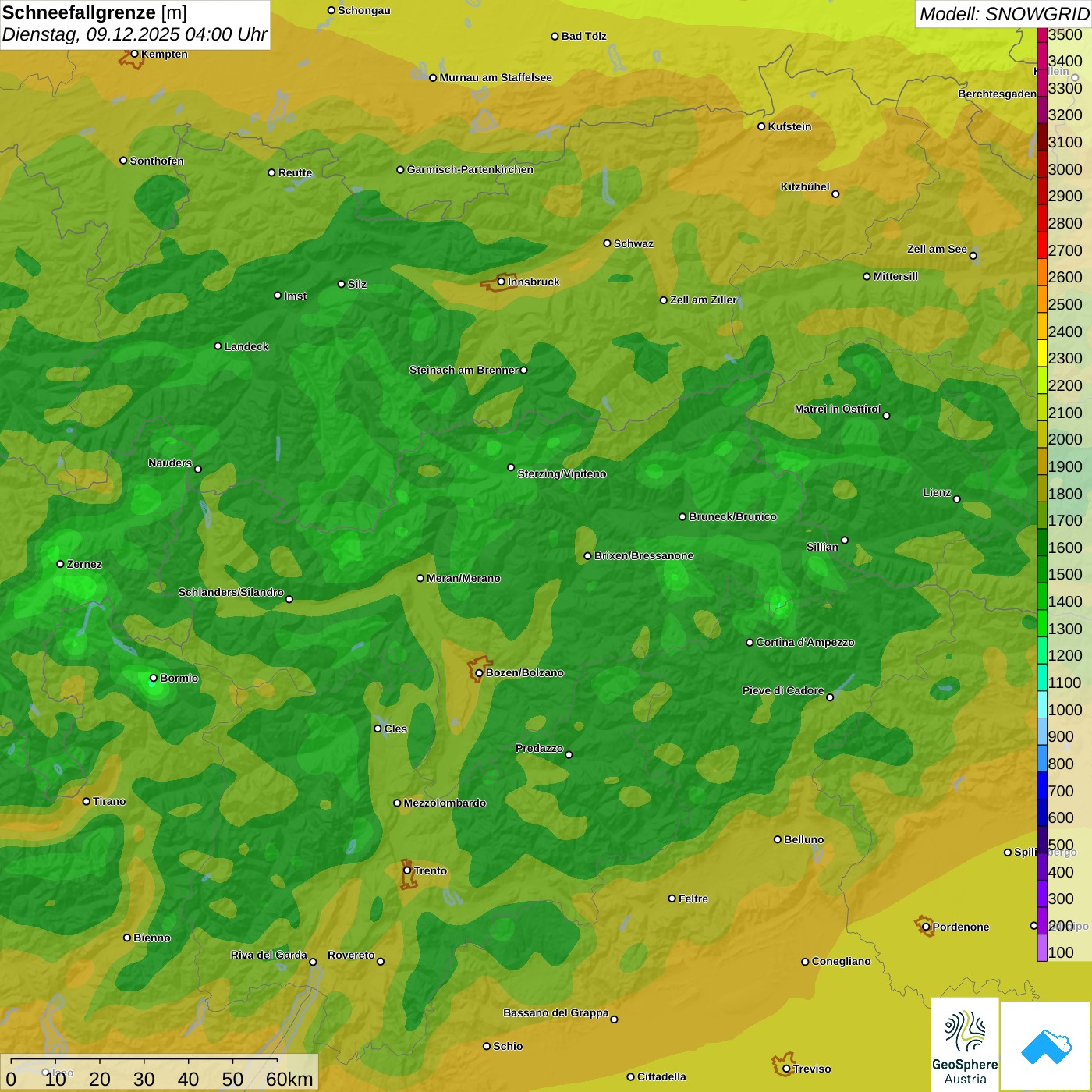Click the Conegliano label
This screenshot has width=1092, height=1092.
pos(841,961)
